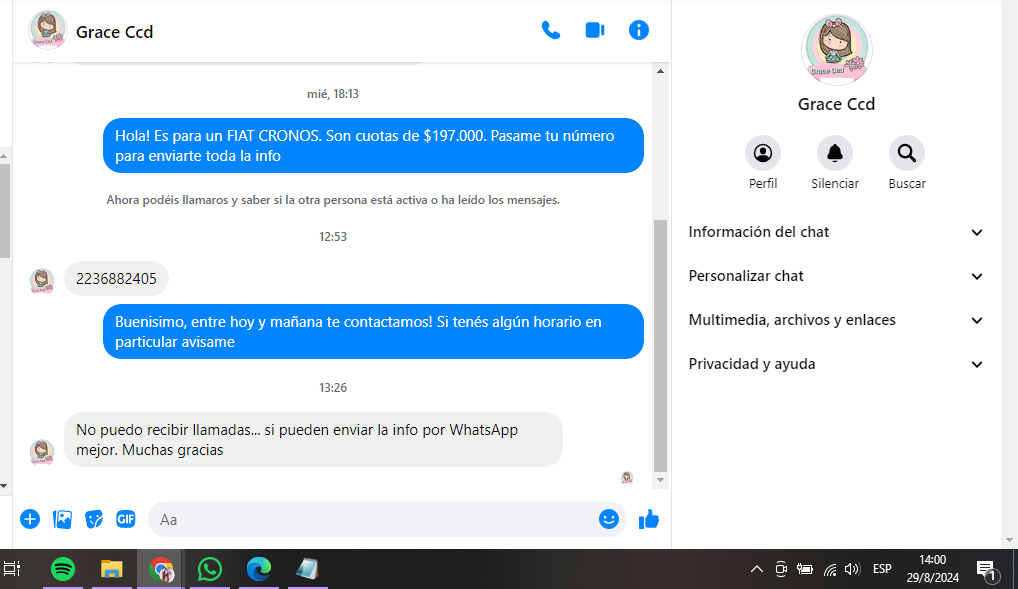Expand Privacidad y ayuda section
The height and width of the screenshot is (589, 1018).
point(836,364)
